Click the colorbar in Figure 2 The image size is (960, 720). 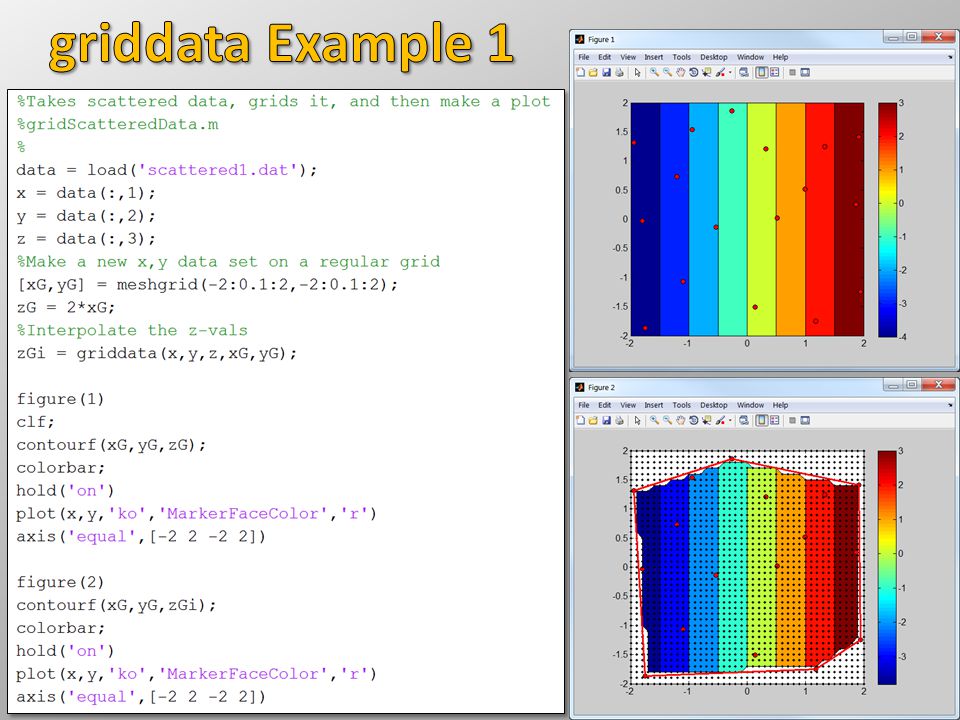click(887, 568)
